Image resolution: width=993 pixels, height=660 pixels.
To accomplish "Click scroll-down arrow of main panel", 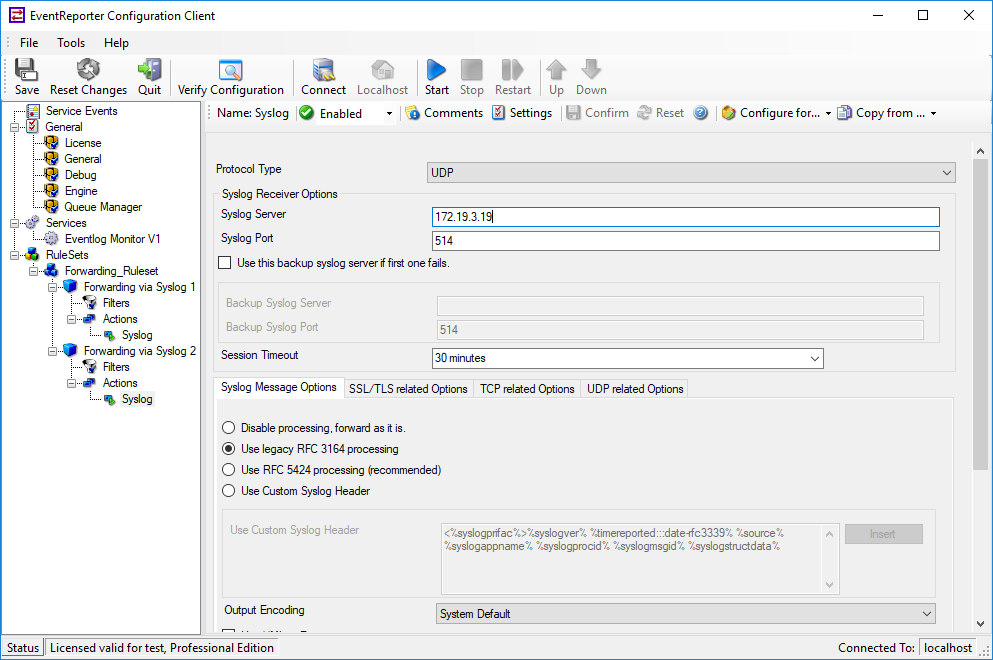I will [980, 623].
